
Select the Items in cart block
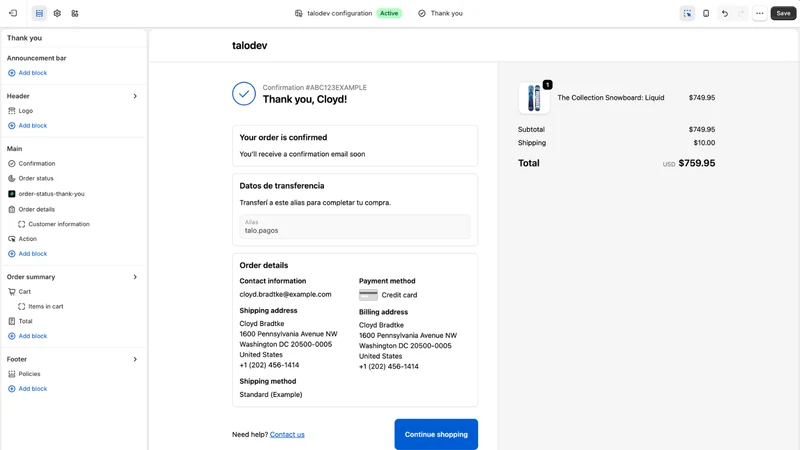pos(46,307)
